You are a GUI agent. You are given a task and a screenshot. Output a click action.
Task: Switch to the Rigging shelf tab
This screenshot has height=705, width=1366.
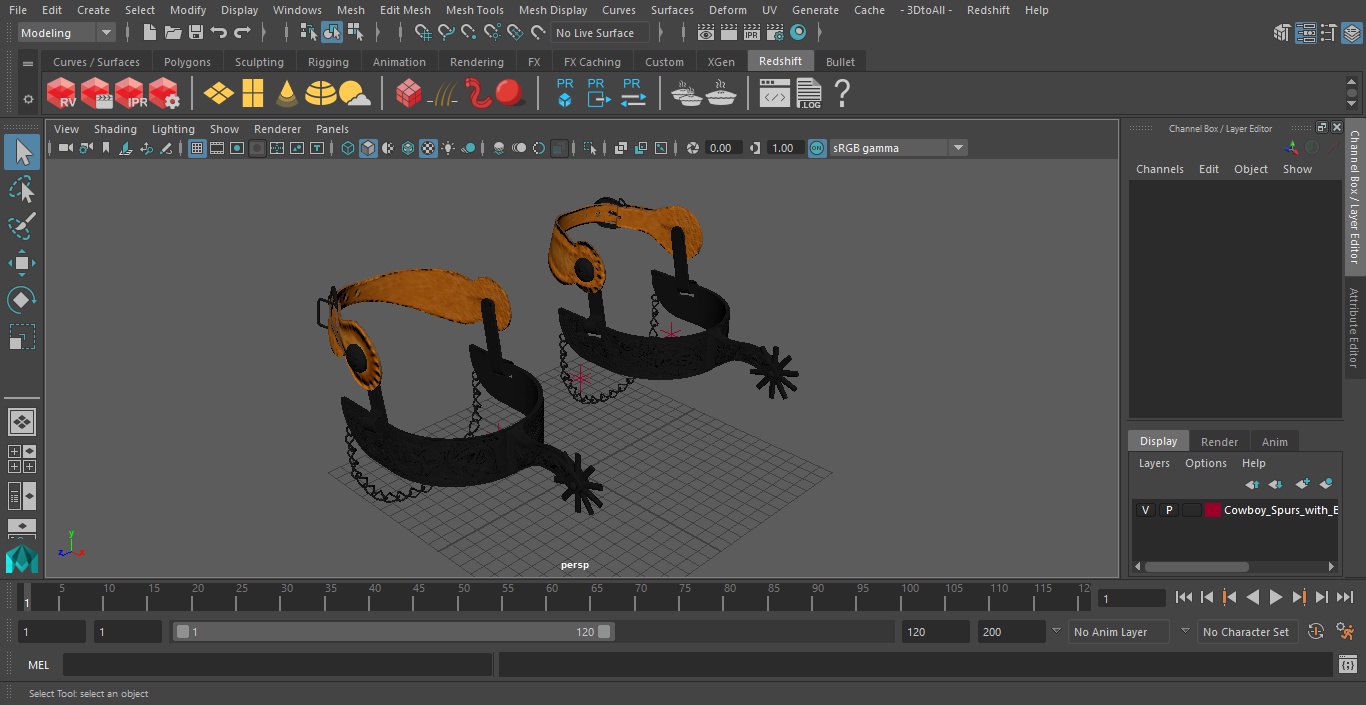pyautogui.click(x=328, y=62)
